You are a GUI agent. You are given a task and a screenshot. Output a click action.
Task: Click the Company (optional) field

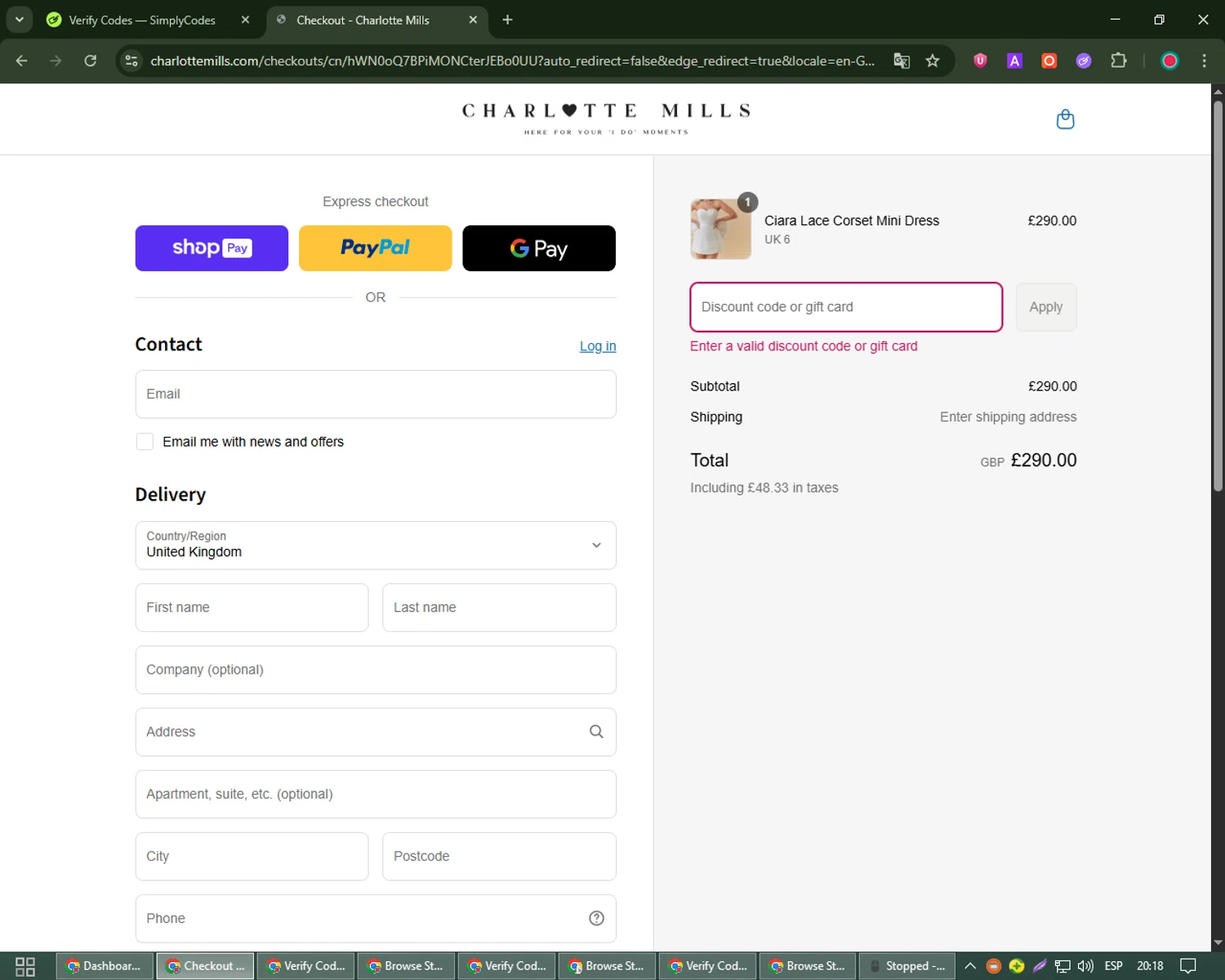376,670
